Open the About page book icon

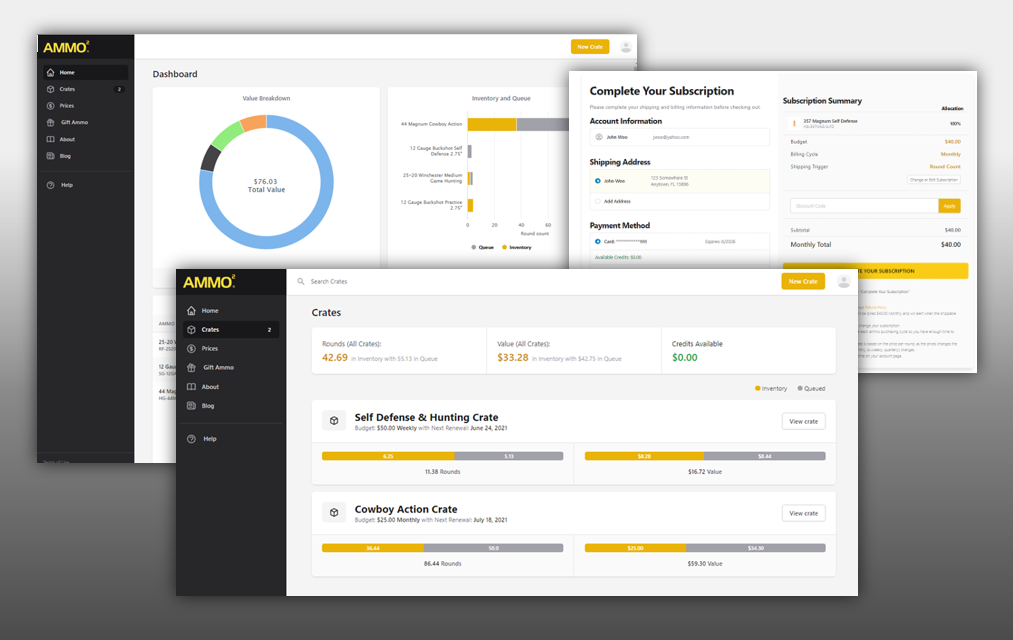click(x=190, y=388)
